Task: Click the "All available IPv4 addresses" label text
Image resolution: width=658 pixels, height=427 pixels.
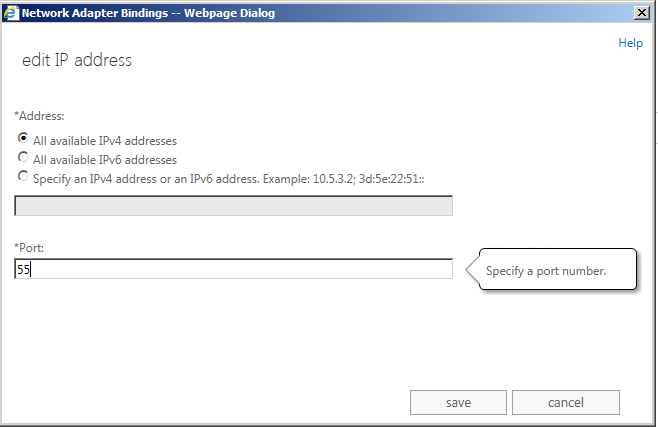Action: click(x=105, y=141)
